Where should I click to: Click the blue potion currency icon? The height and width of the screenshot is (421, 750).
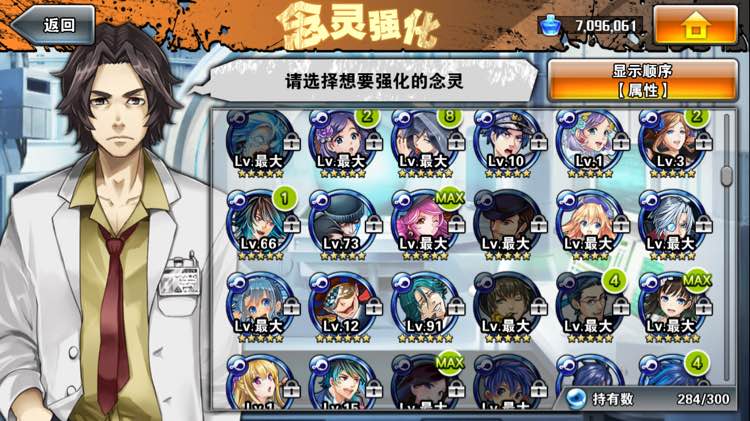click(x=550, y=25)
